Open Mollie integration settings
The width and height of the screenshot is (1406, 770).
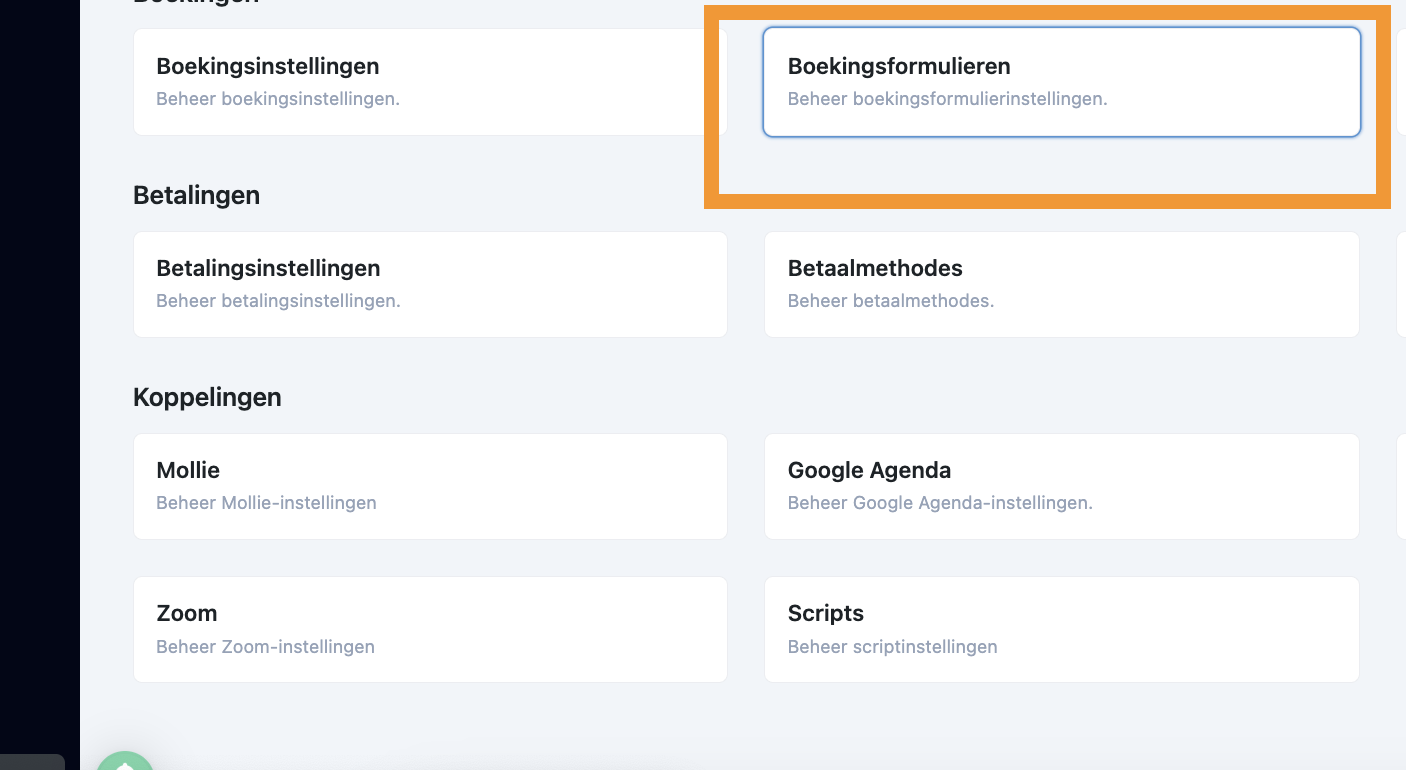pyautogui.click(x=430, y=486)
